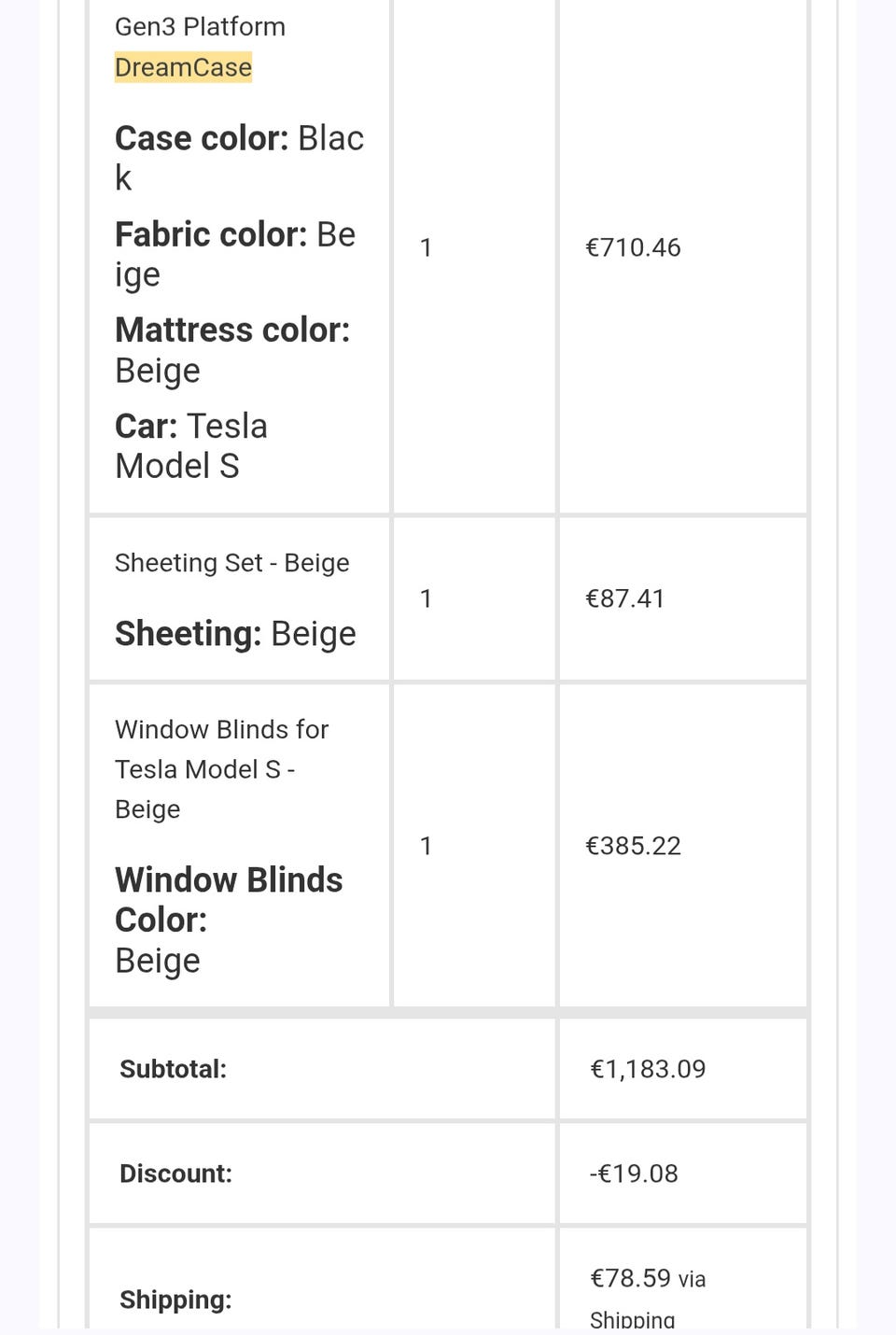Click the highlighted DreamCase product name
Screen dimensions: 896x1335
183,67
